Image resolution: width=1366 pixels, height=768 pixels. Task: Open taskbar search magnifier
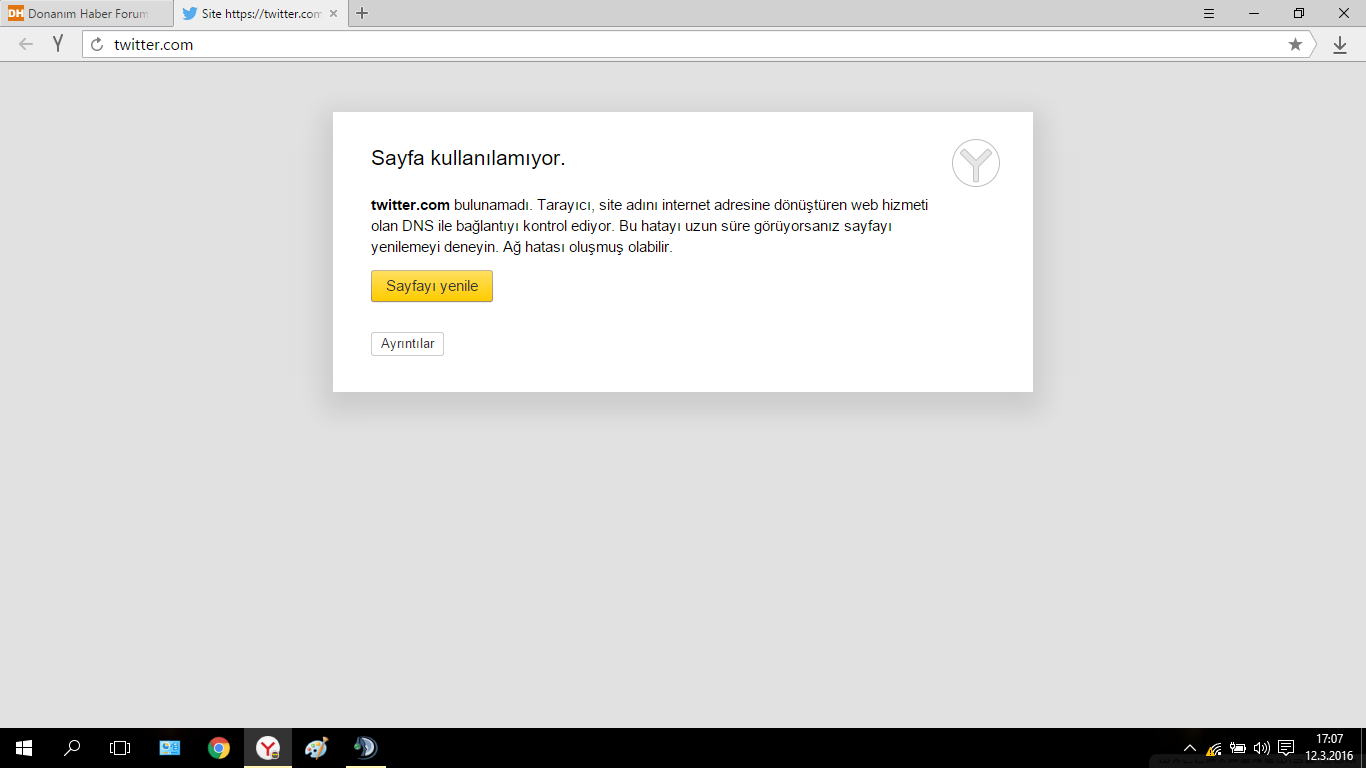(x=72, y=748)
